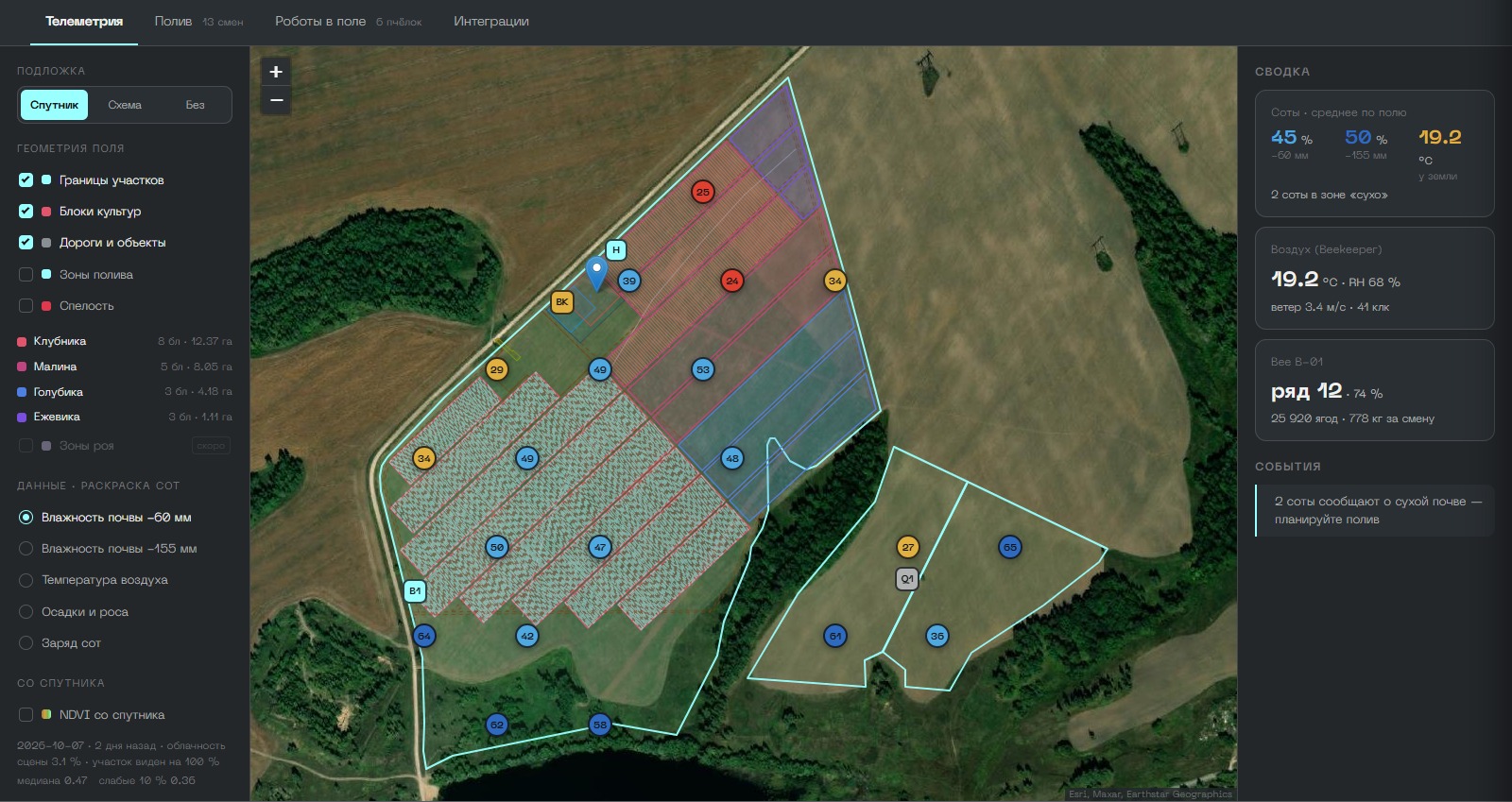1512x802 pixels.
Task: Select the BK square marker on the map
Action: tap(562, 302)
